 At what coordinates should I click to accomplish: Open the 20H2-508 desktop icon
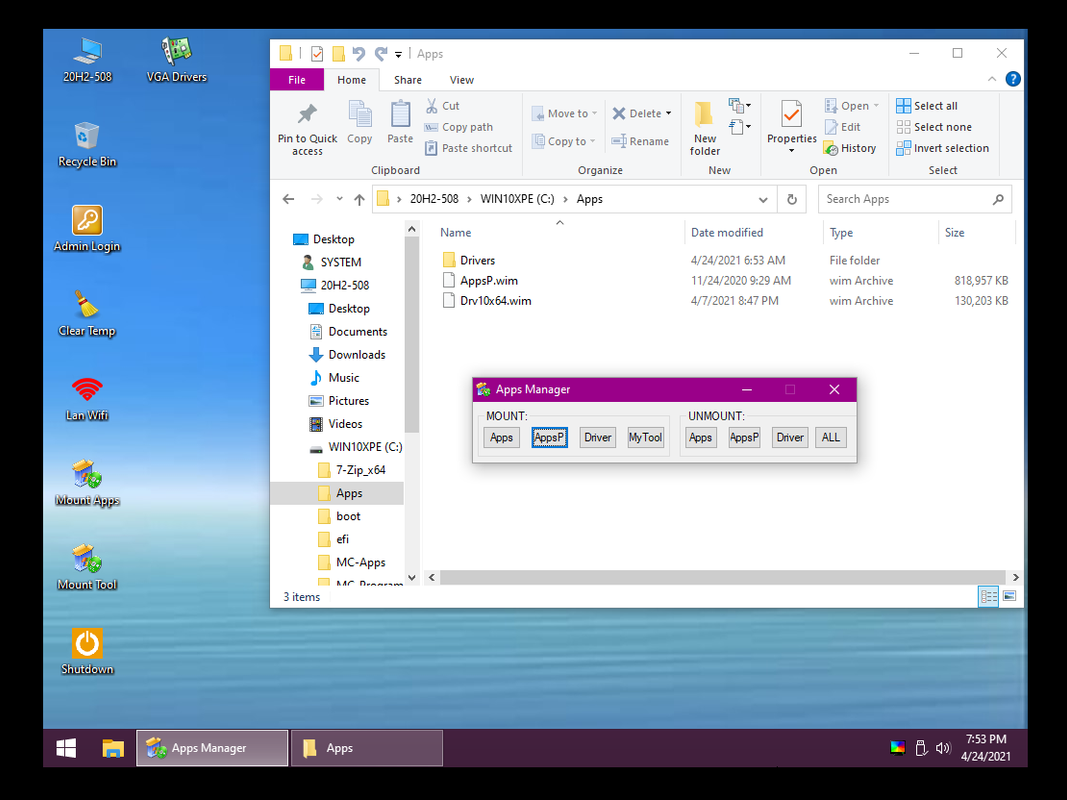(x=87, y=59)
